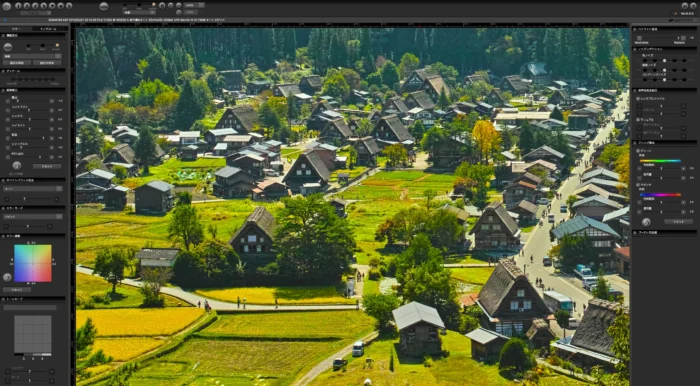Click the plus button of the コントラスト slider
The height and width of the screenshot is (386, 700).
point(52,110)
